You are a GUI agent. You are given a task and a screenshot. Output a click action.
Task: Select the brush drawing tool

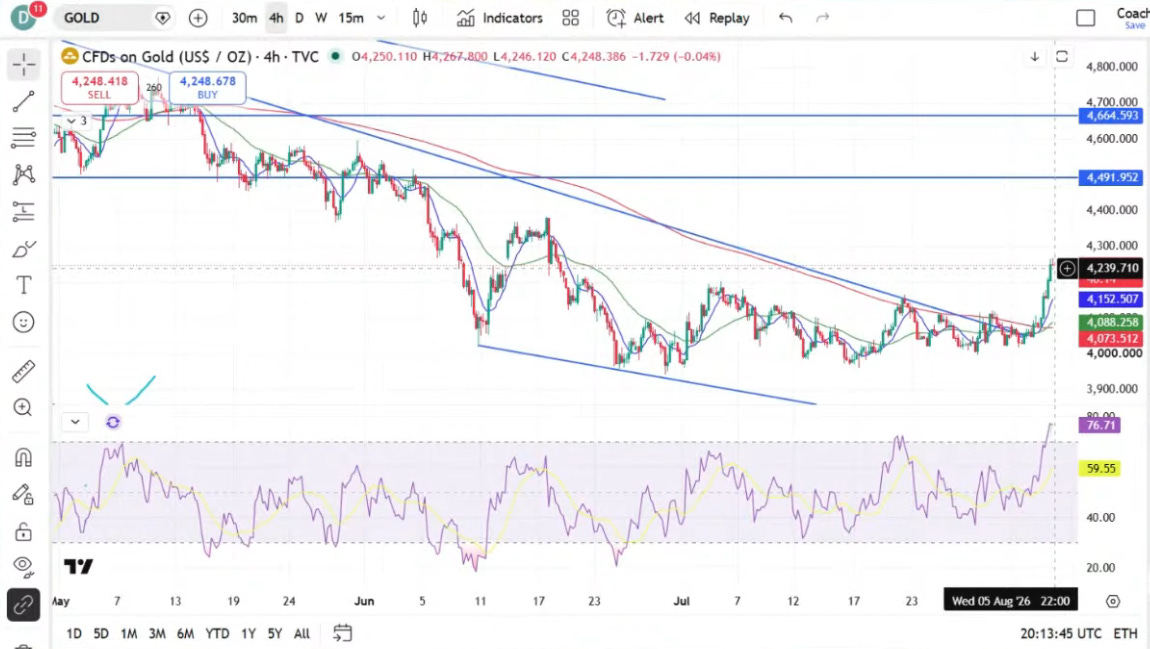tap(23, 249)
